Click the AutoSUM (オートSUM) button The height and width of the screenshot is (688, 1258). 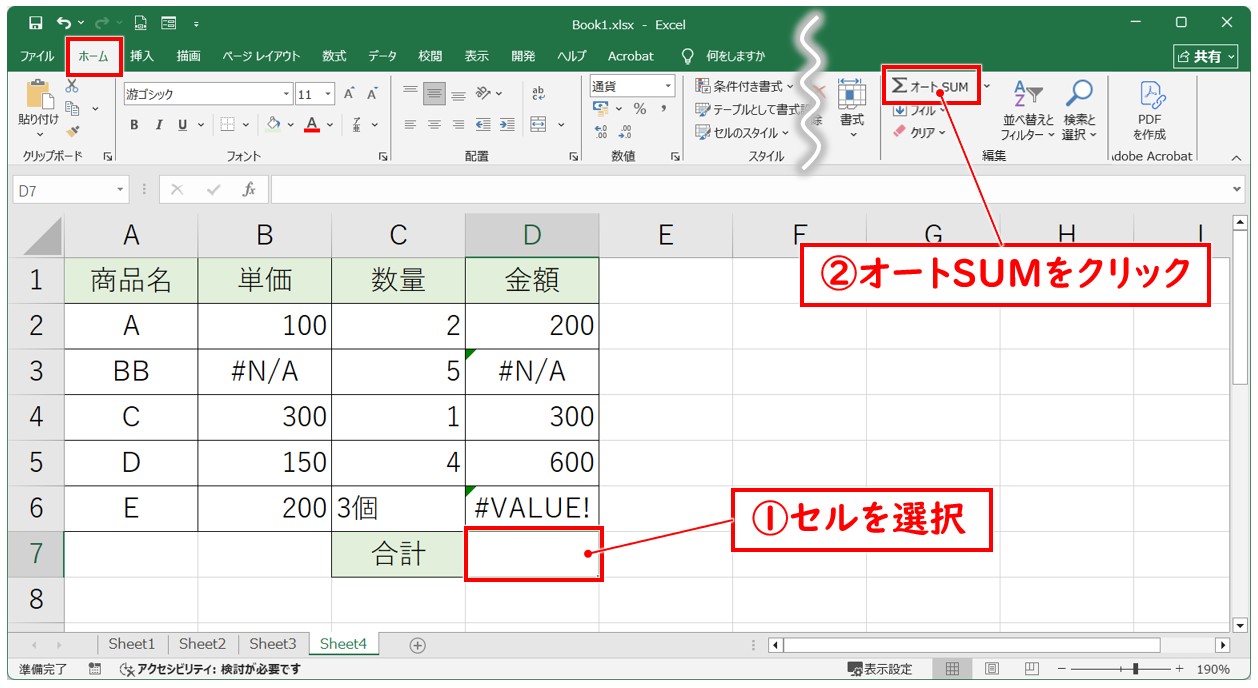point(931,87)
